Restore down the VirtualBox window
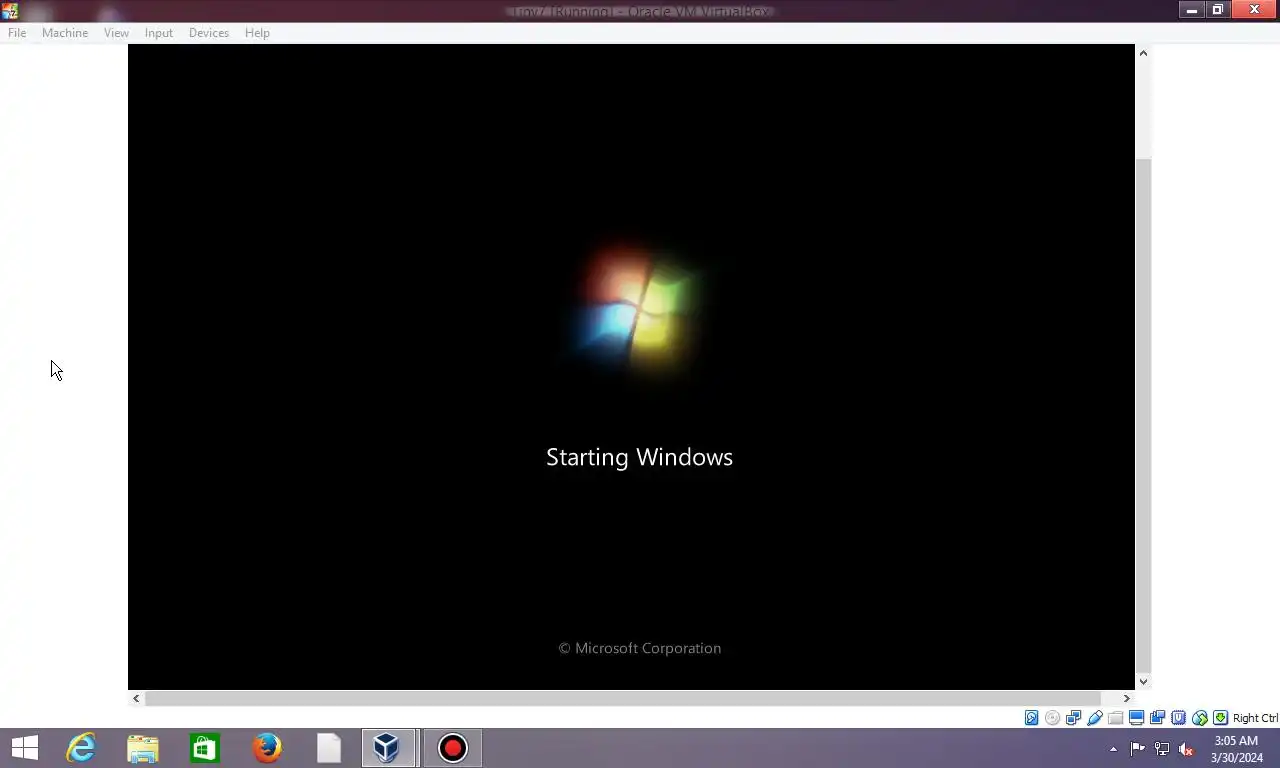The height and width of the screenshot is (768, 1280). [x=1218, y=10]
